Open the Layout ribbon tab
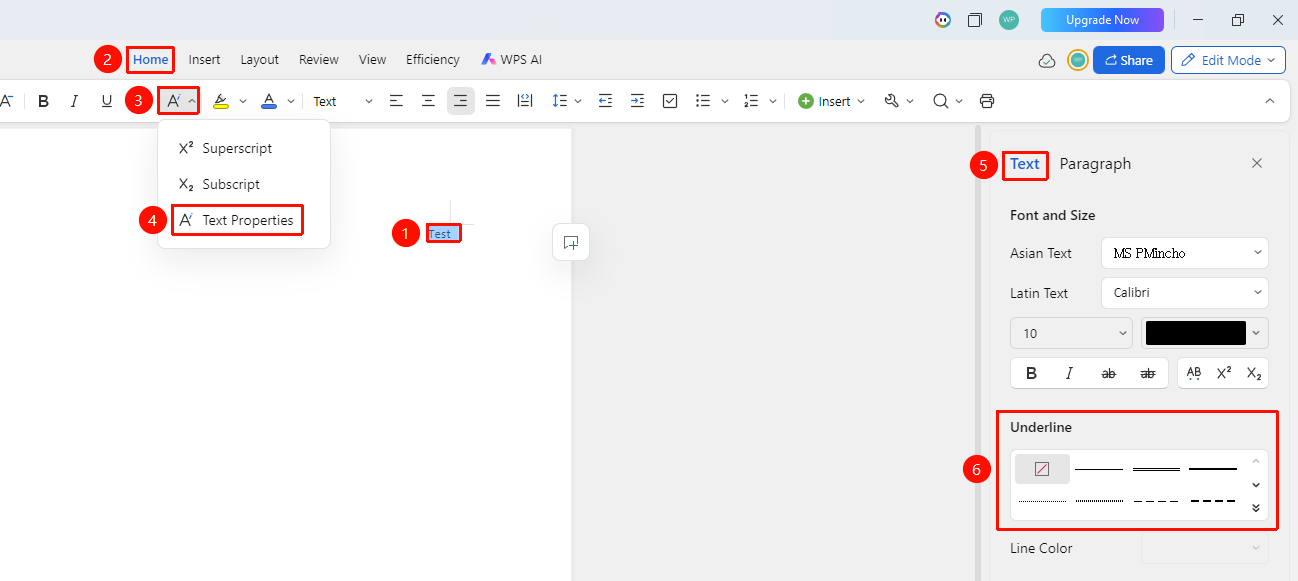Image resolution: width=1298 pixels, height=581 pixels. [259, 60]
